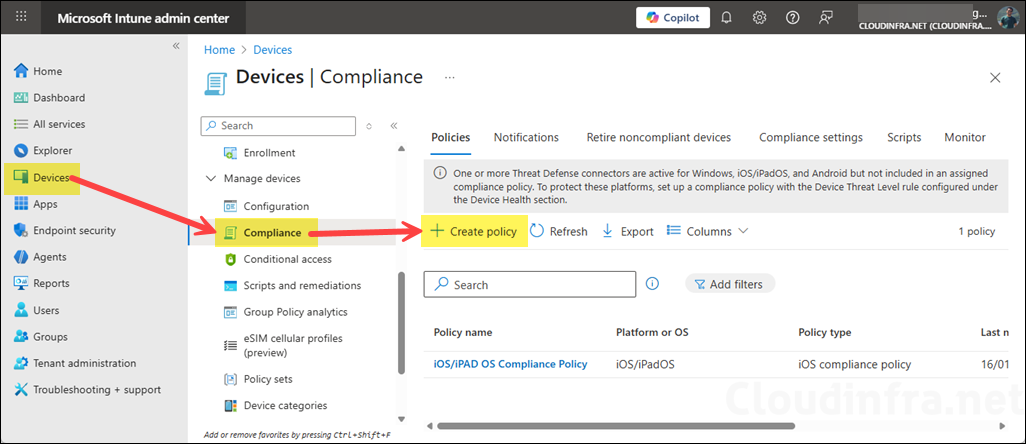This screenshot has height=444, width=1026.
Task: Open Device categories in Devices menu
Action: (x=285, y=405)
